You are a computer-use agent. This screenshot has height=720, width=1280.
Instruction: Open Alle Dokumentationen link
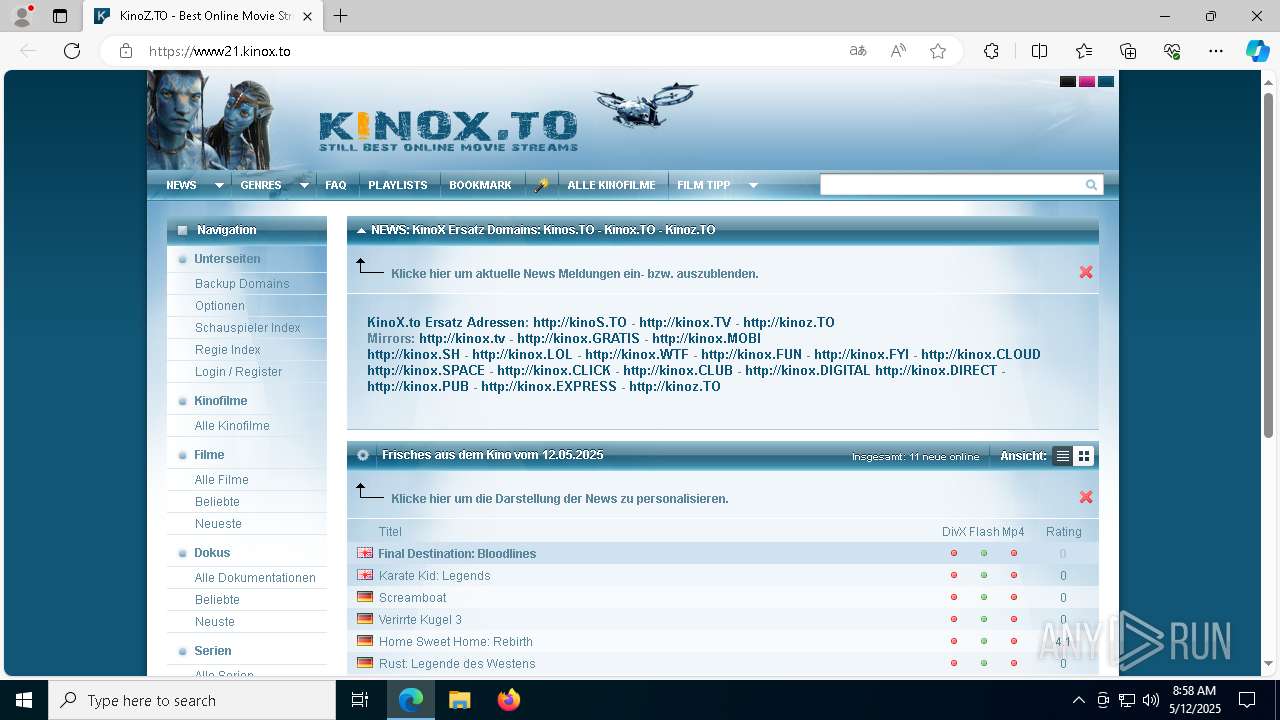[255, 578]
